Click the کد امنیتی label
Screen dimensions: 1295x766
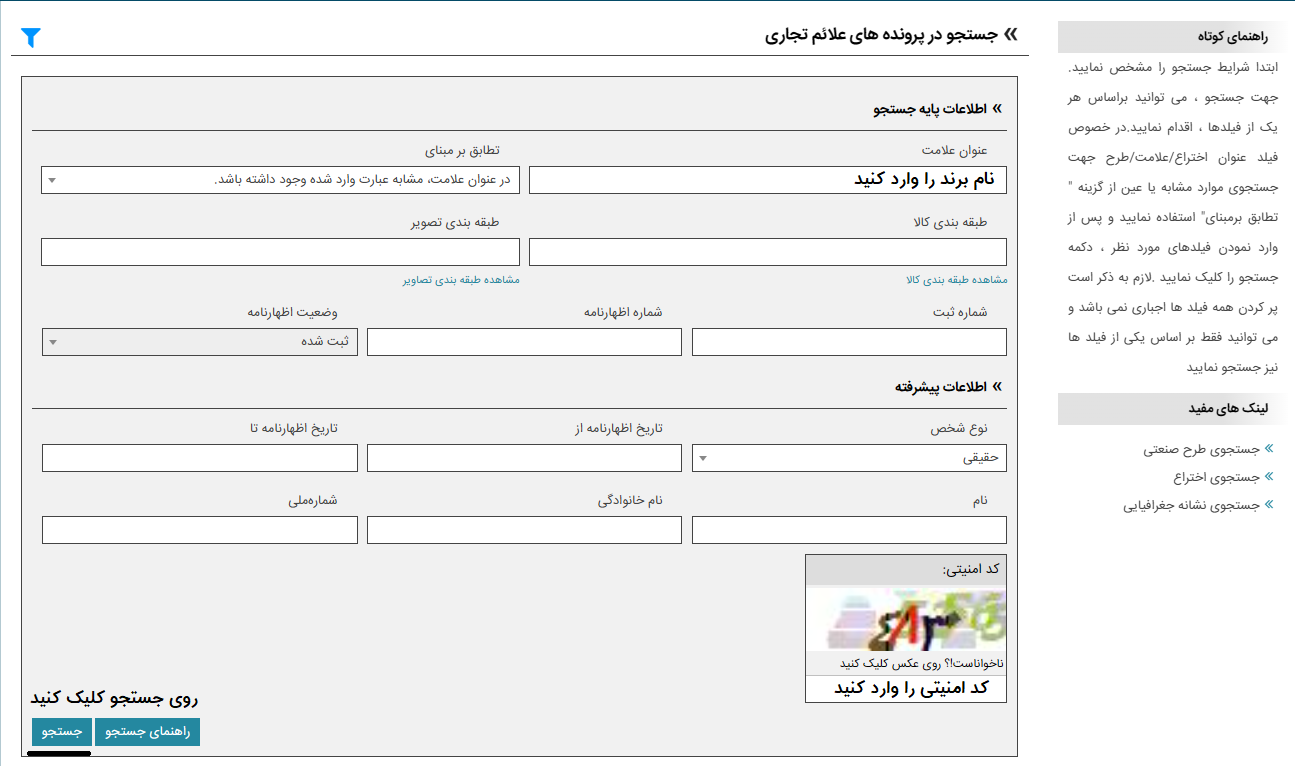[x=971, y=569]
